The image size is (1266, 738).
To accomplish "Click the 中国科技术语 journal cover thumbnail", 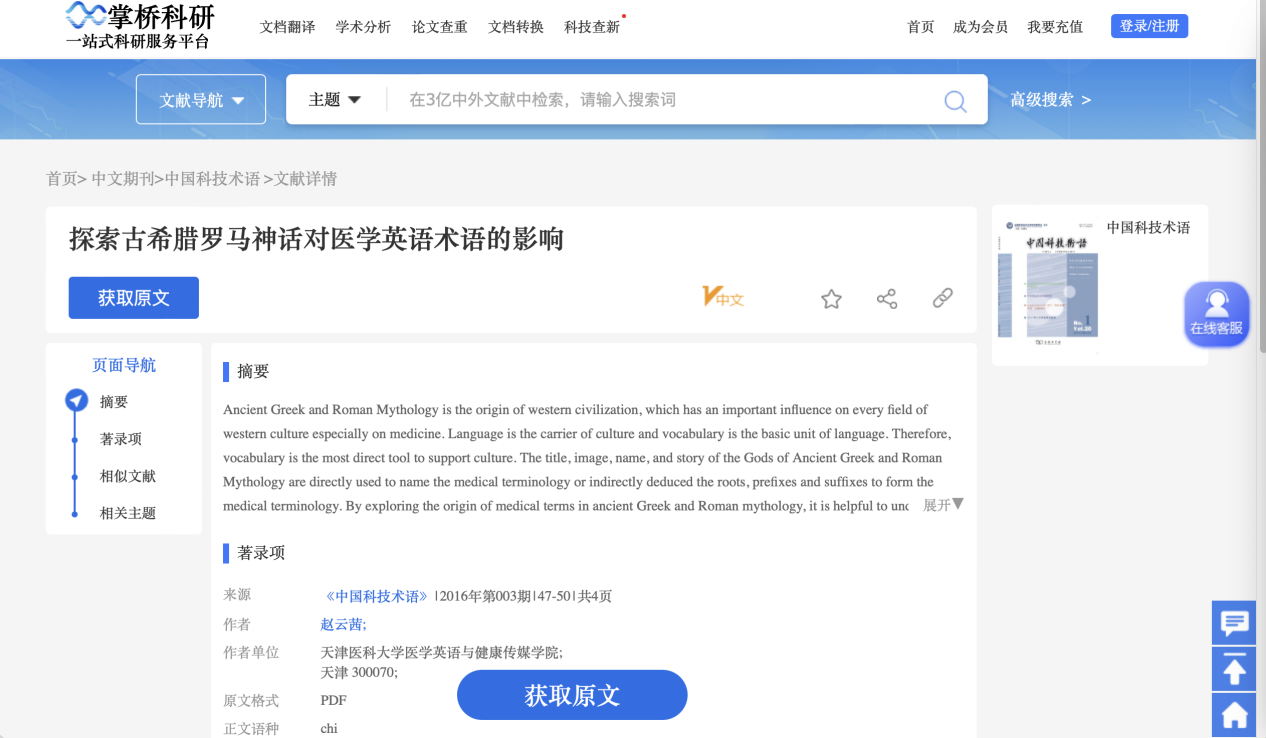I will pyautogui.click(x=1048, y=284).
